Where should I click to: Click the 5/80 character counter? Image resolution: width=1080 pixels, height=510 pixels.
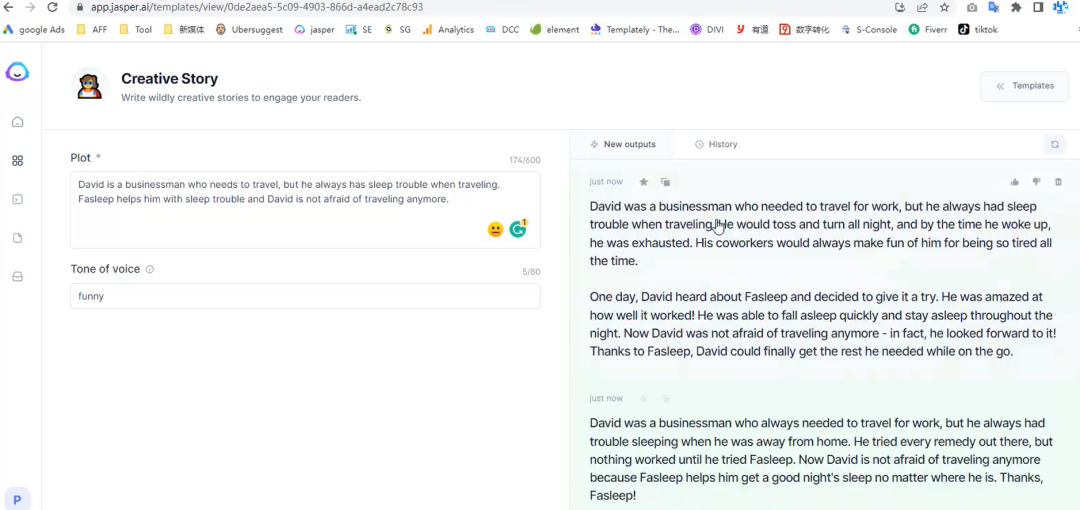click(531, 272)
